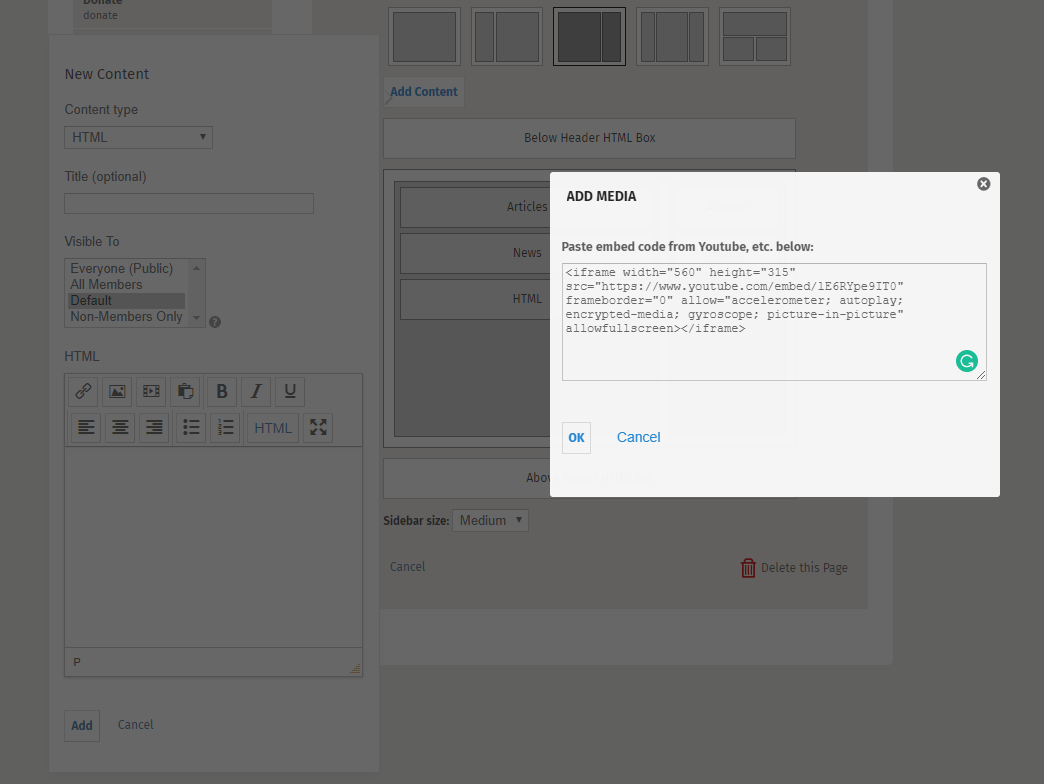Click Cancel in Add Media dialog

638,437
